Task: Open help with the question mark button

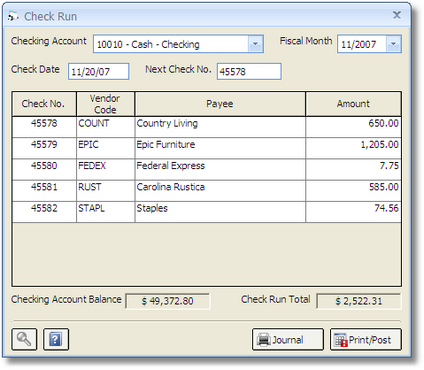Action: point(56,339)
